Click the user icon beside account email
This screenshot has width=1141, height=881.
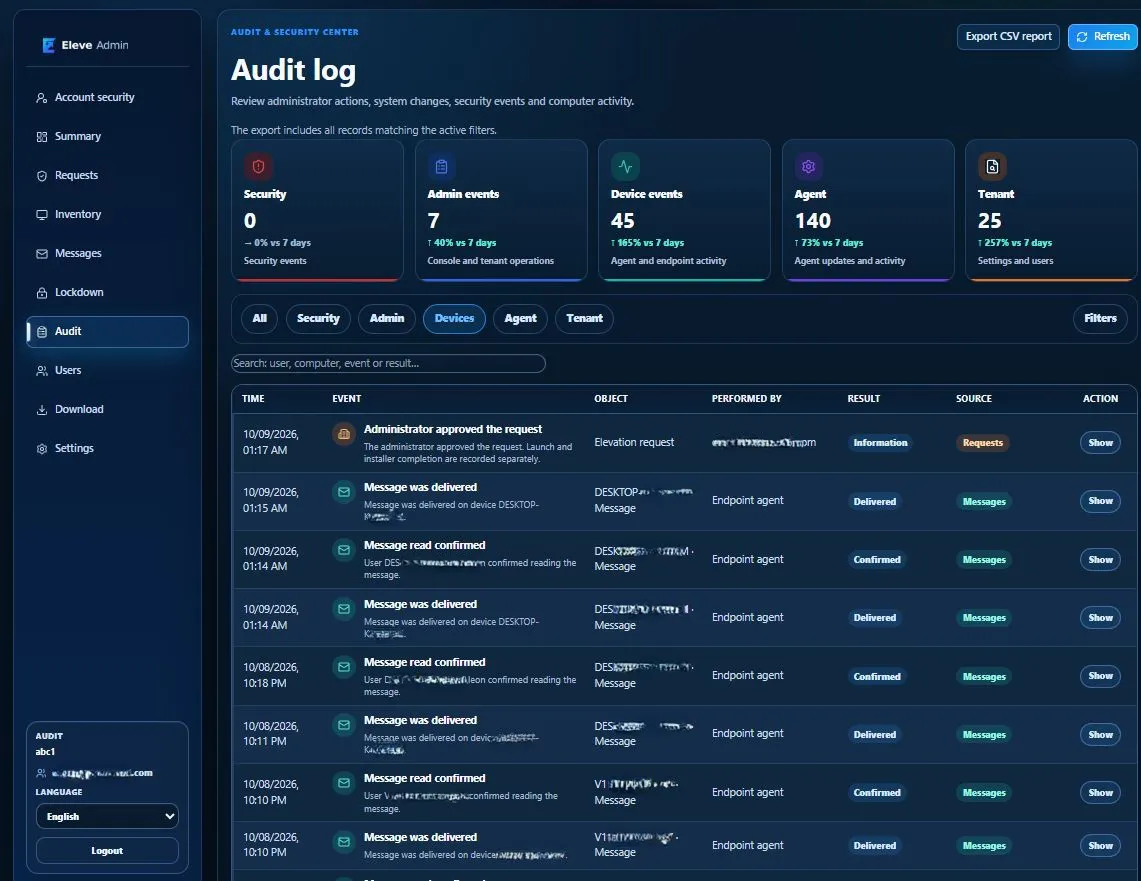[41, 773]
